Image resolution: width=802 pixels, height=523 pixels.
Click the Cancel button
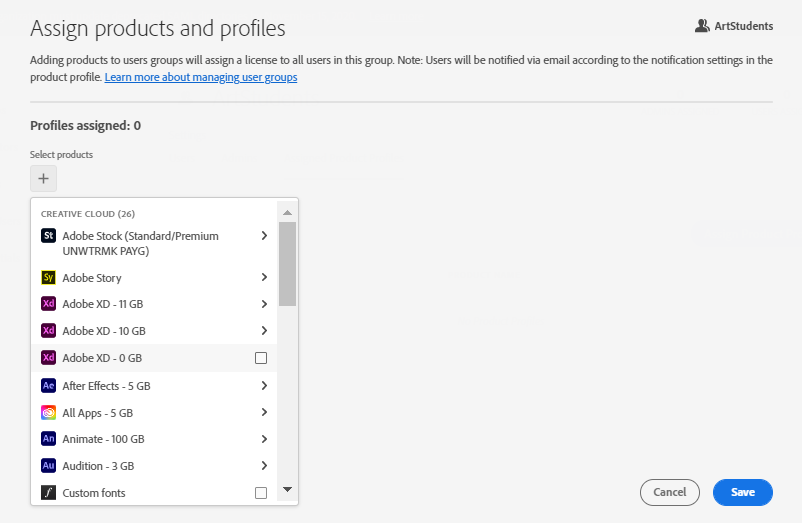669,492
